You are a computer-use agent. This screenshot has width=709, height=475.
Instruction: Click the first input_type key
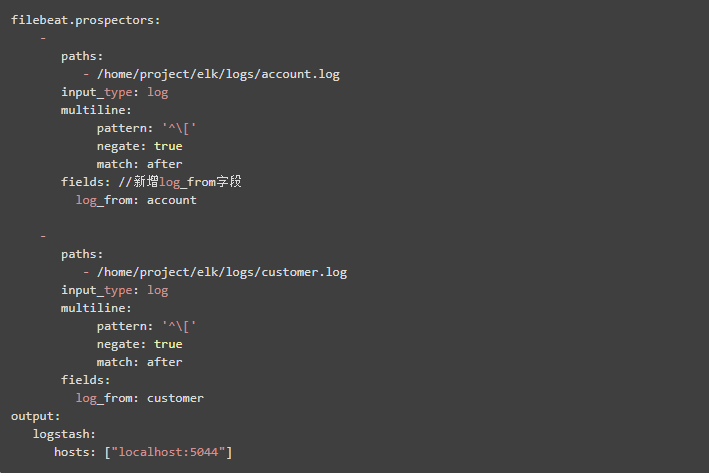(99, 92)
